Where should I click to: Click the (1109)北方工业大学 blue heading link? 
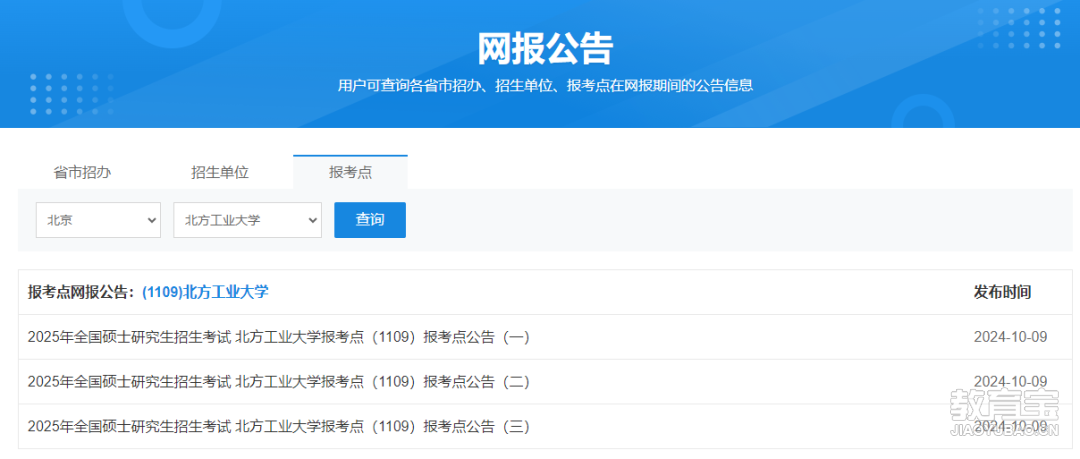click(x=205, y=292)
